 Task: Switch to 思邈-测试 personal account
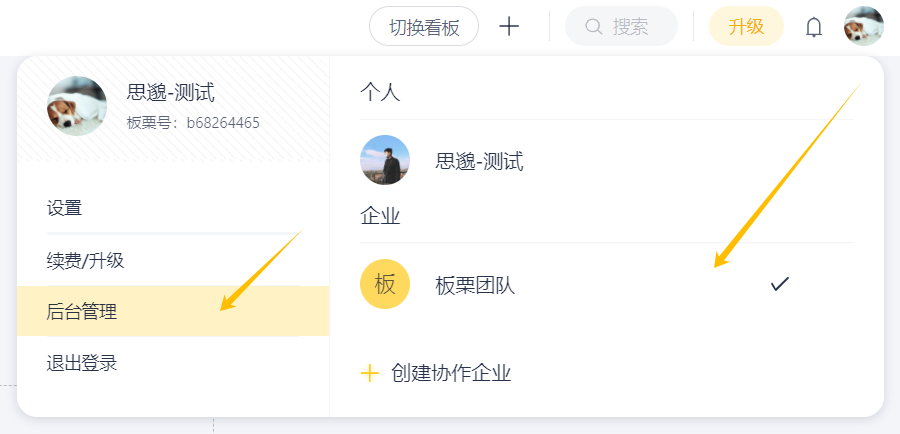point(479,160)
